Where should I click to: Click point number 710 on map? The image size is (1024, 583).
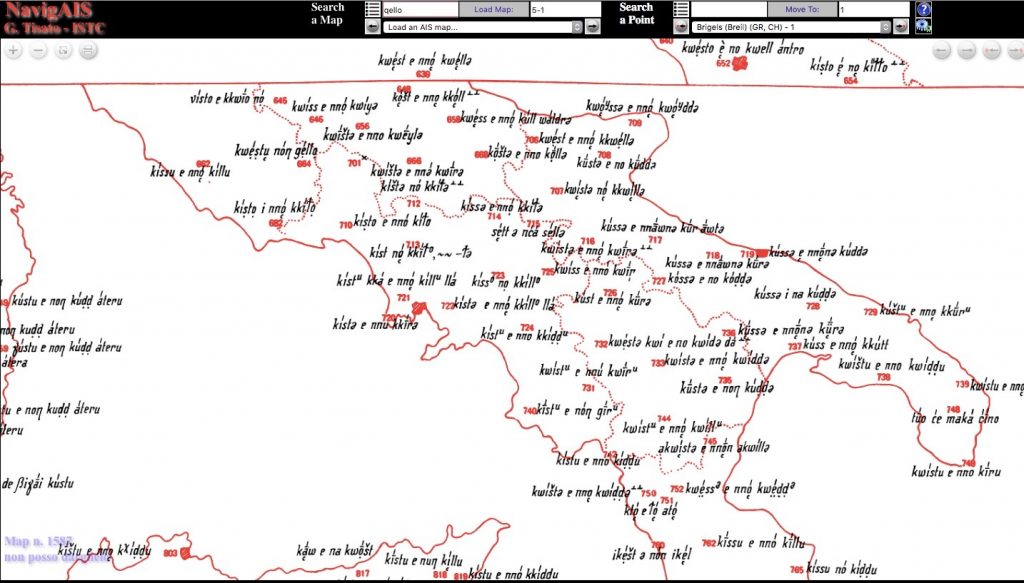[x=345, y=225]
